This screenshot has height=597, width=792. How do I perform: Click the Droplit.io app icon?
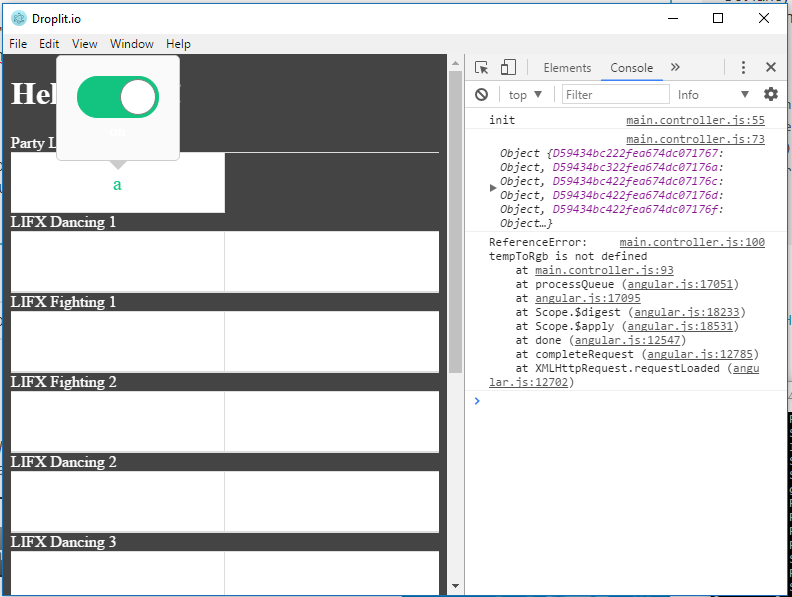coord(19,19)
